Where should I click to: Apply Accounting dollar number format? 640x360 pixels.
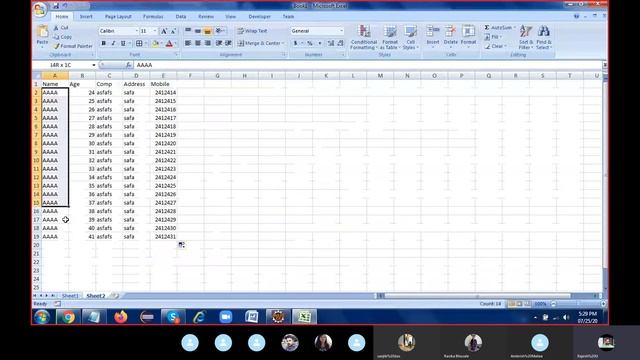coord(296,43)
